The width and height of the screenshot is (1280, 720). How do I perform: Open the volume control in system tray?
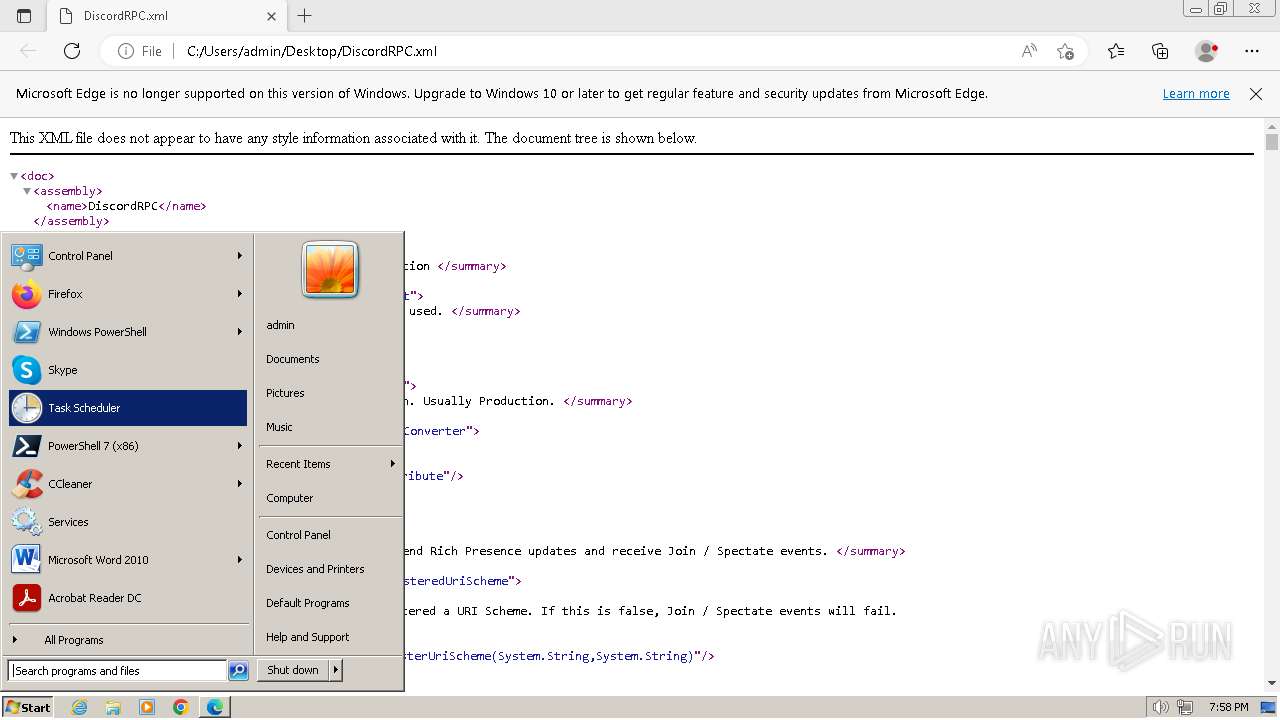coord(1160,707)
